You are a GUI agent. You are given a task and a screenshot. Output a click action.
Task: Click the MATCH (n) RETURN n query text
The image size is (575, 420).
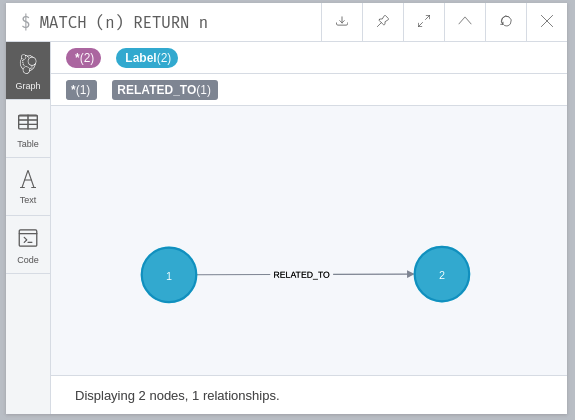click(x=124, y=22)
